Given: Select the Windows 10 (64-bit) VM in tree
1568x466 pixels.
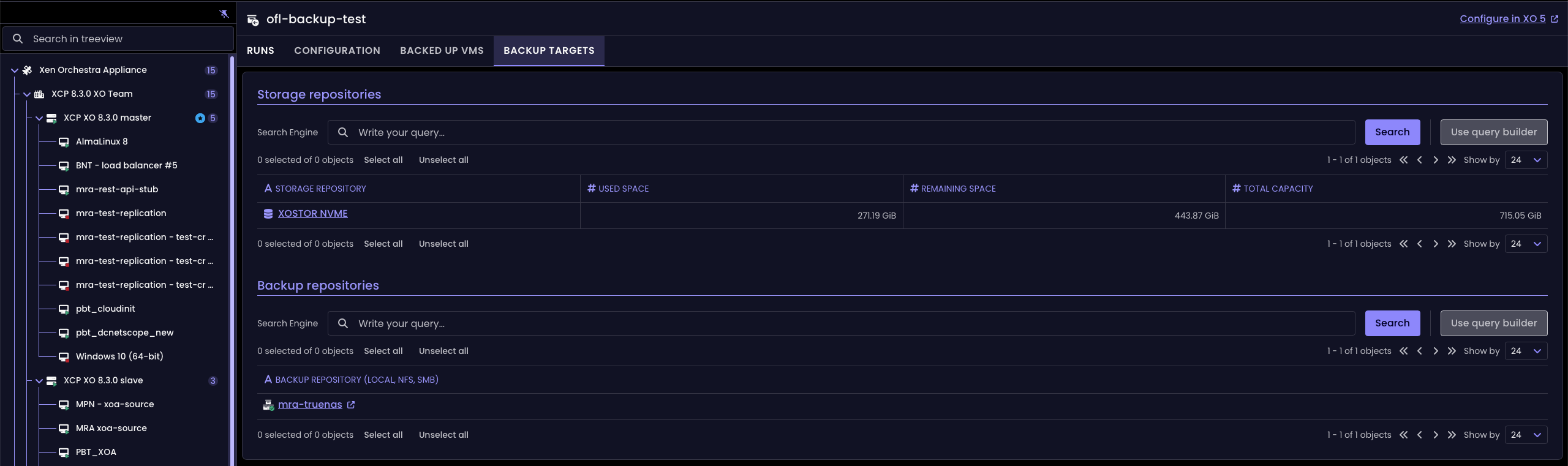Looking at the screenshot, I should pos(119,356).
